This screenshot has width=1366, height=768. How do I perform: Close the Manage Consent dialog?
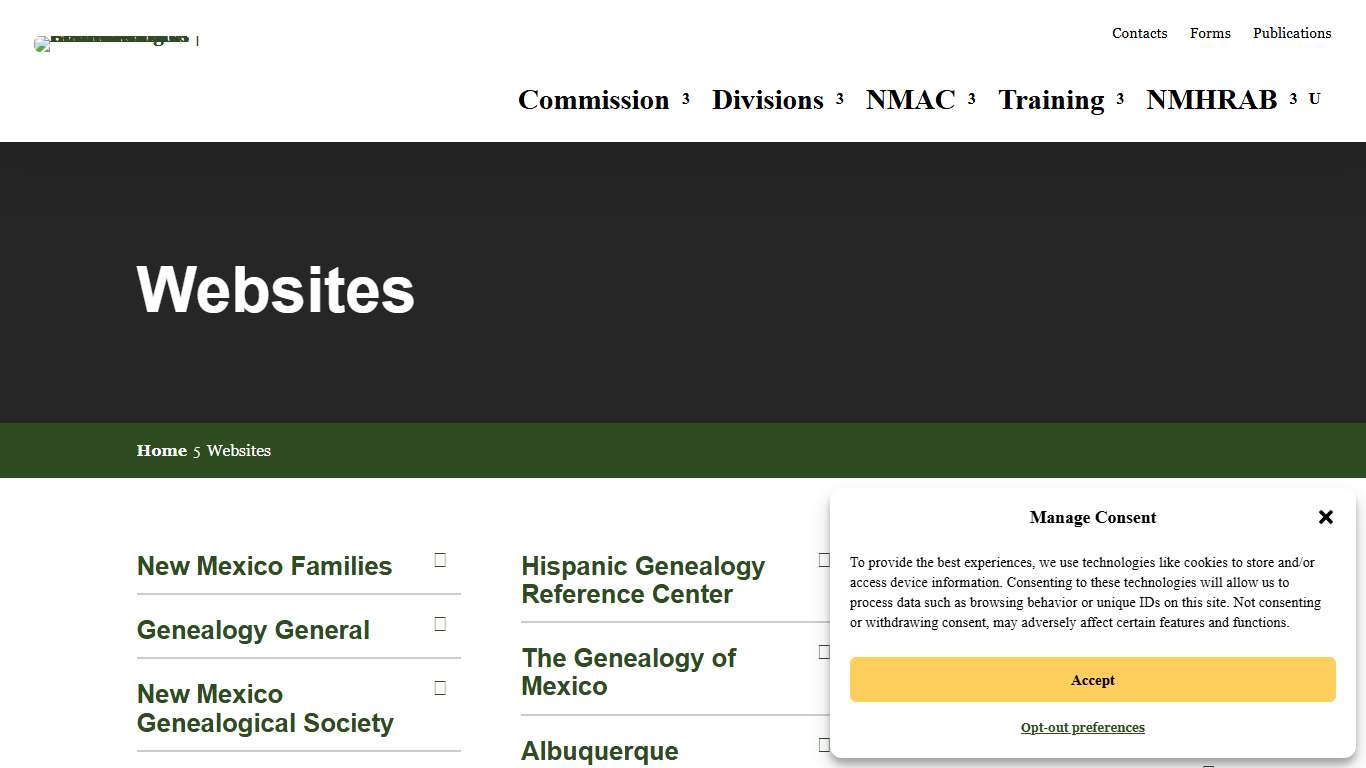click(x=1325, y=517)
